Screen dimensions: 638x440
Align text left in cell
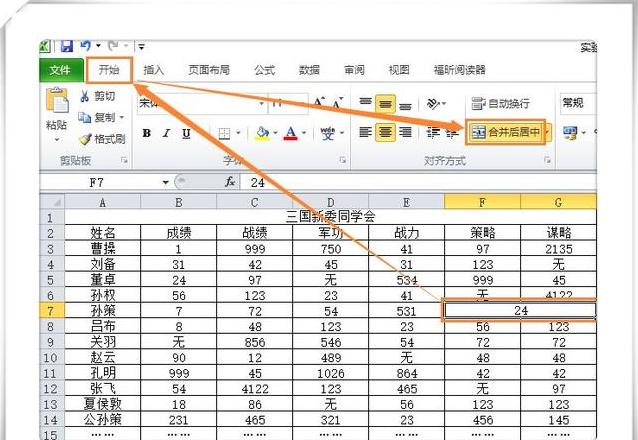(x=365, y=132)
